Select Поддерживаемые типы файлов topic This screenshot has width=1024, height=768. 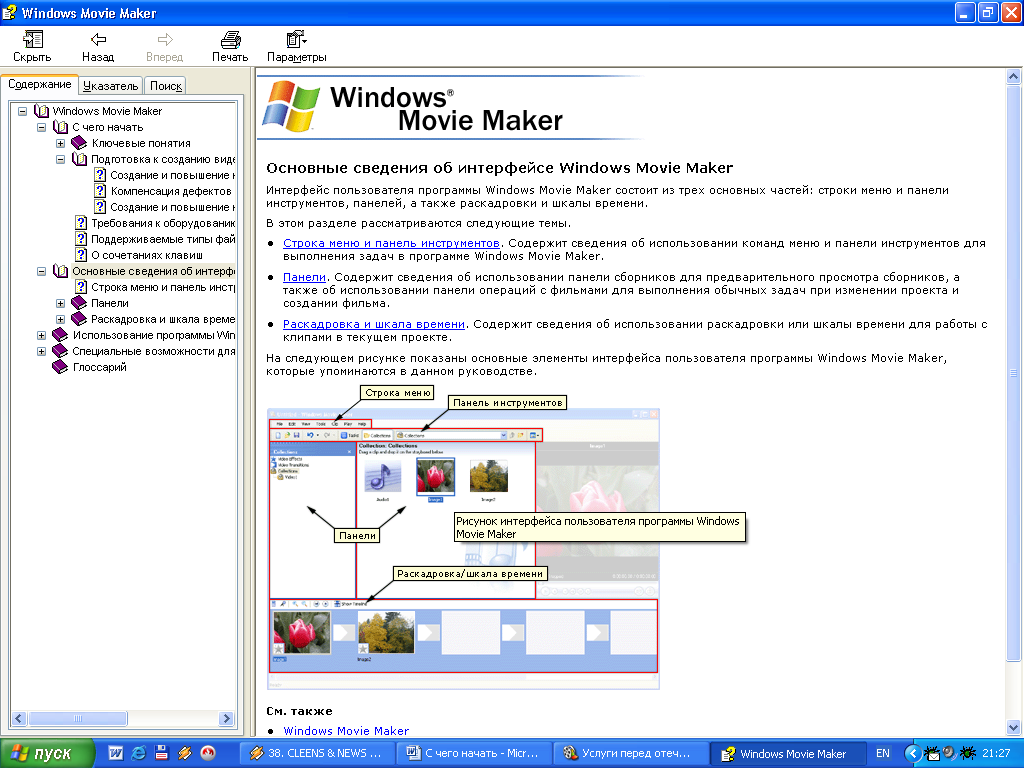pos(163,239)
